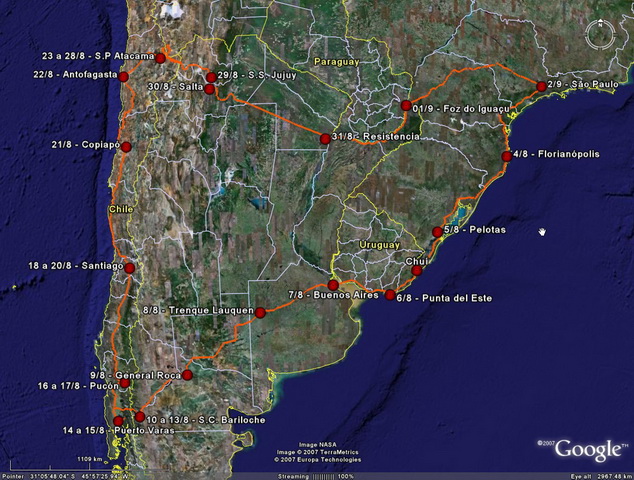The height and width of the screenshot is (480, 634).
Task: Click the São Paulo red placemark
Action: pyautogui.click(x=541, y=86)
